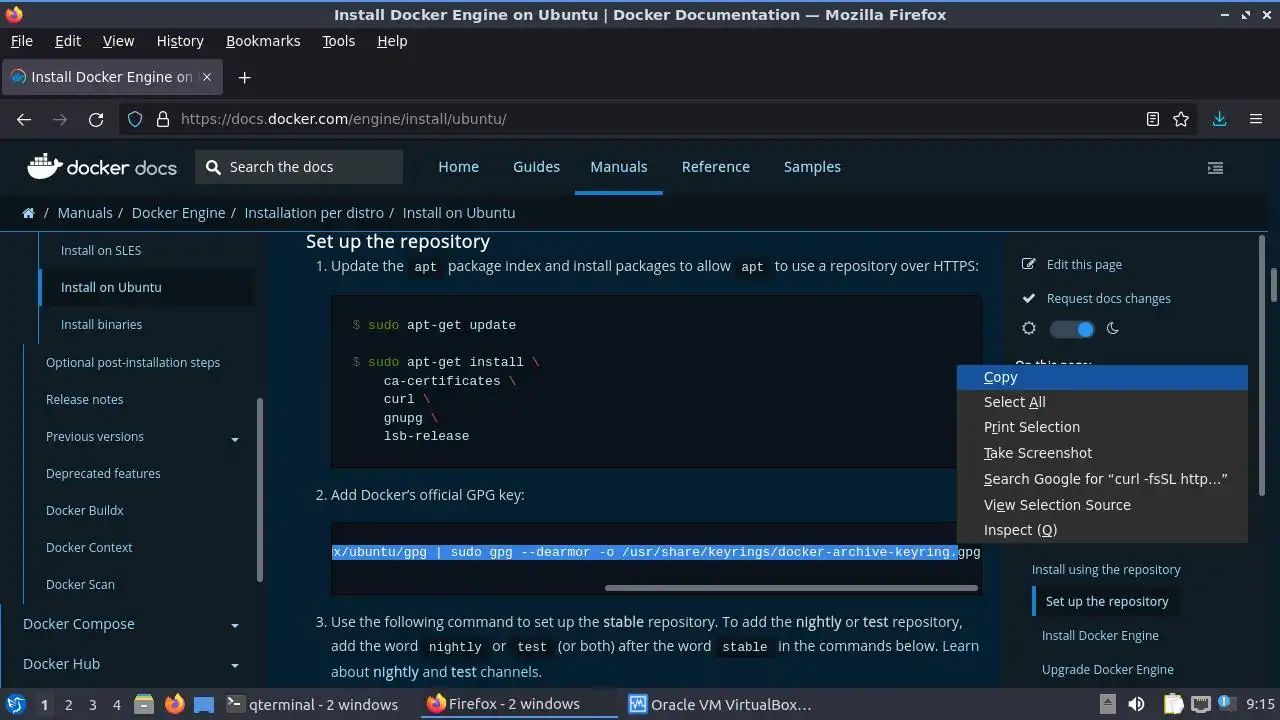Go to the Reference nav tab
Viewport: 1280px width, 720px height.
[x=715, y=167]
